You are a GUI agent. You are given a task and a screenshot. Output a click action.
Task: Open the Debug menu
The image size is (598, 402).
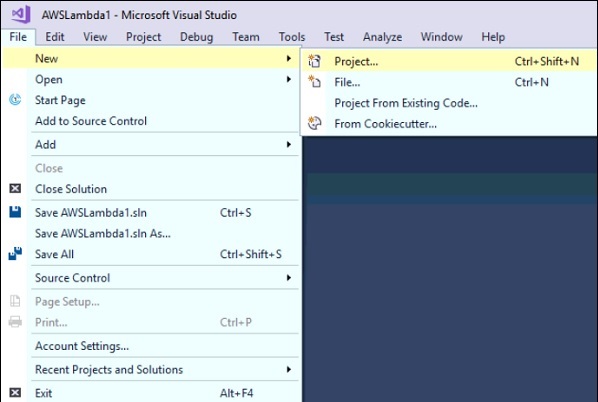coord(196,37)
